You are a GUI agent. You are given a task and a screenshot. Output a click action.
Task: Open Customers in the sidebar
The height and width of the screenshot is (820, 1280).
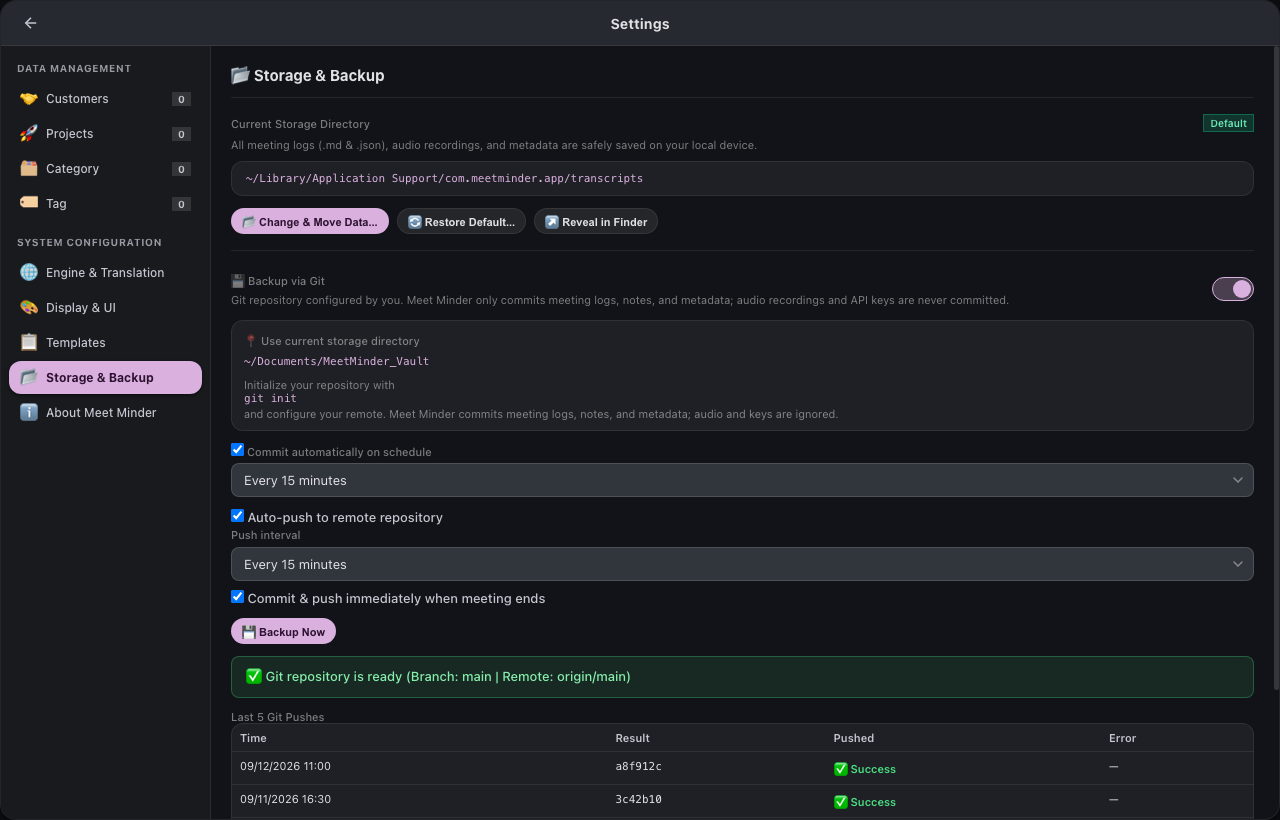click(x=105, y=99)
